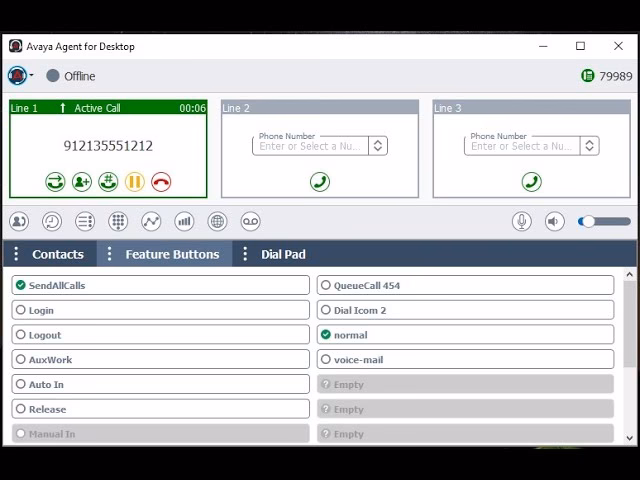Screen dimensions: 640x480
Task: Open the statistics graph line icon
Action: click(151, 222)
